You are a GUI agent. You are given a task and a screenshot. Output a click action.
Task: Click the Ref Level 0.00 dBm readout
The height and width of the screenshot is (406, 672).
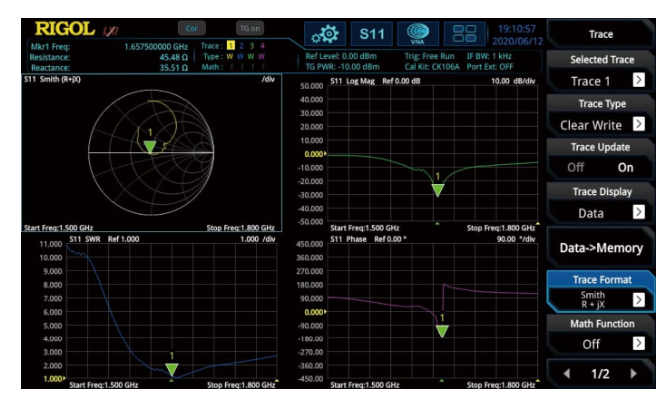(341, 56)
